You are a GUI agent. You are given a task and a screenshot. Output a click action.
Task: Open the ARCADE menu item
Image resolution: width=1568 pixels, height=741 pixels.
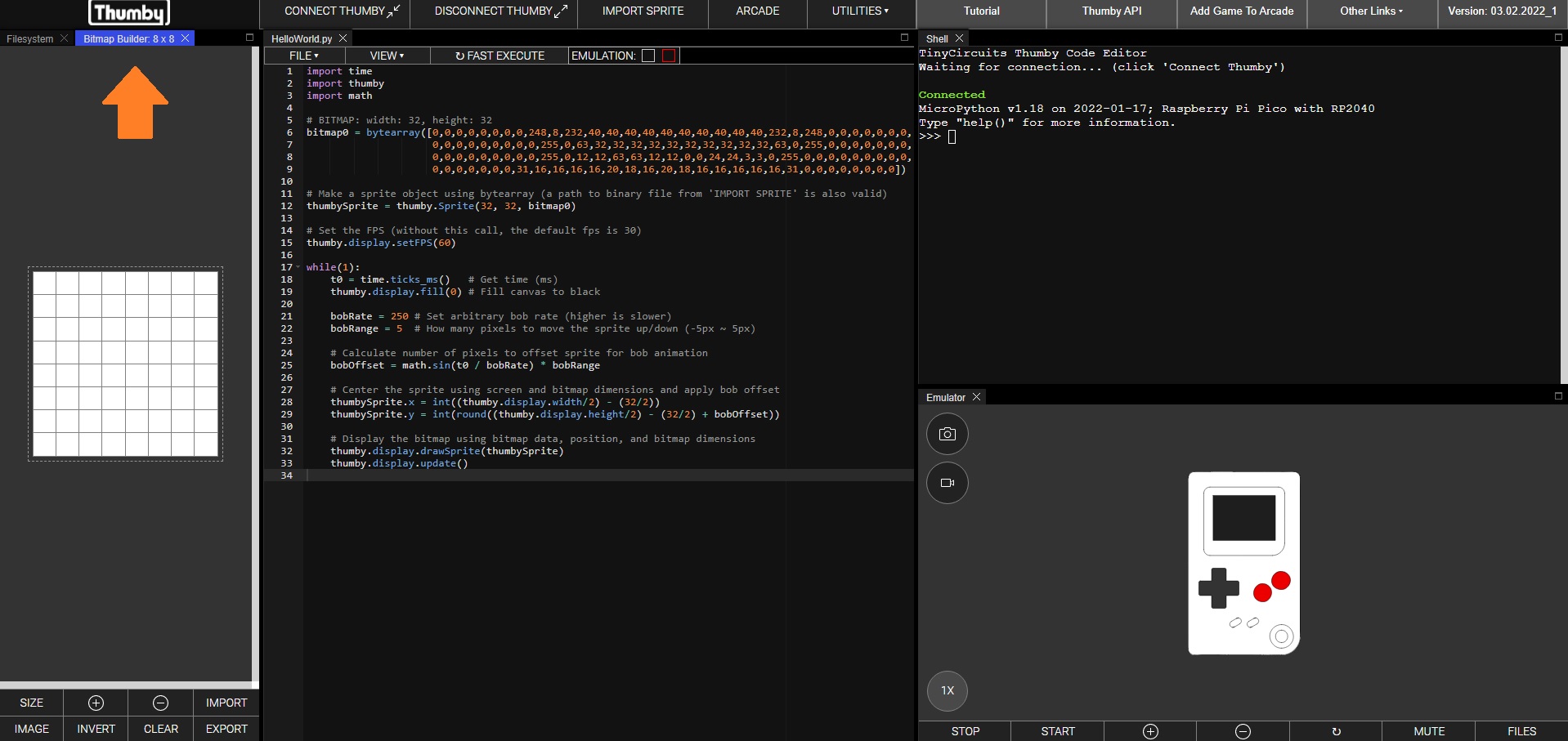[757, 11]
